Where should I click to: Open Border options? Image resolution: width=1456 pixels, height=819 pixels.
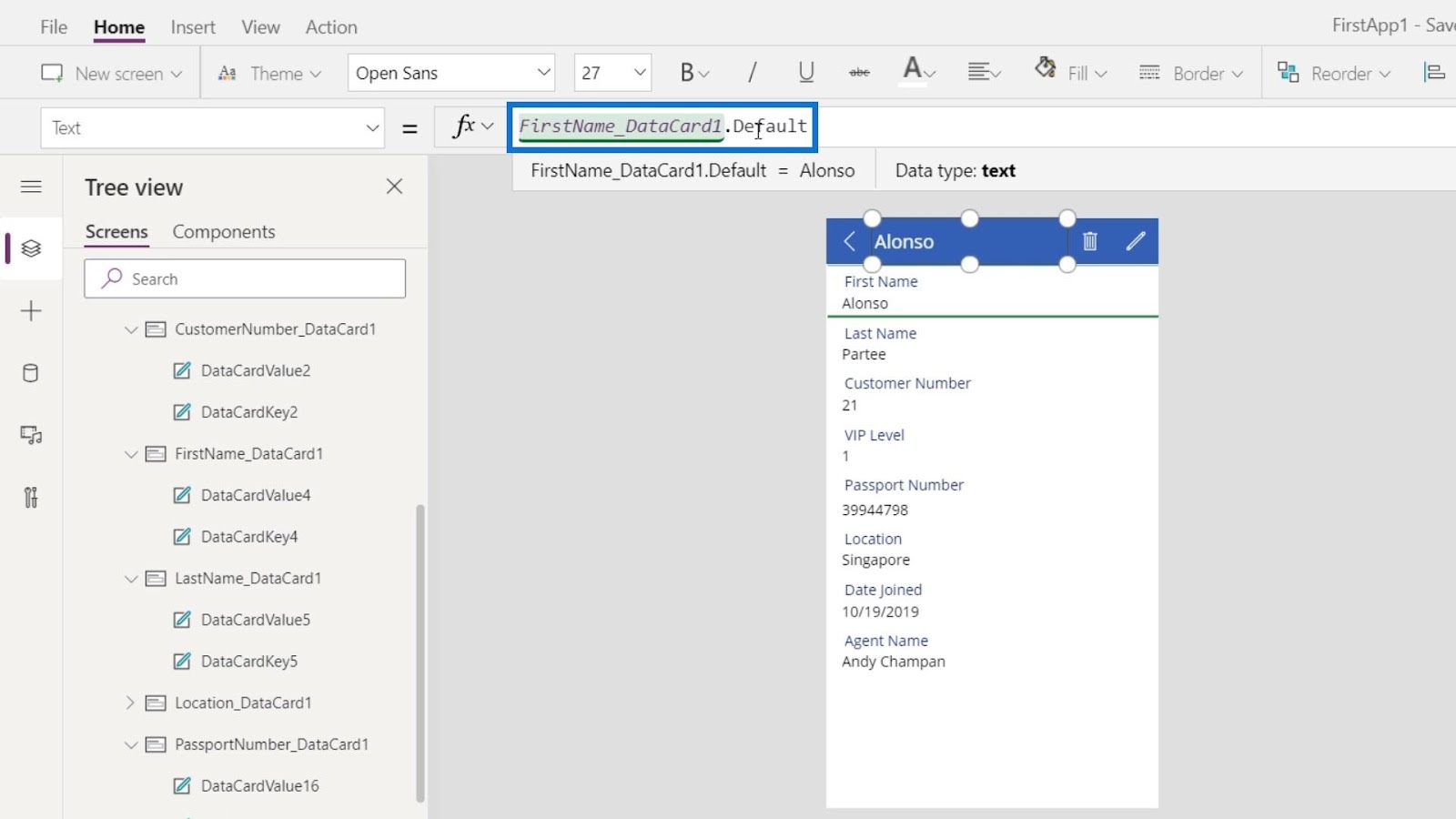tap(1190, 73)
